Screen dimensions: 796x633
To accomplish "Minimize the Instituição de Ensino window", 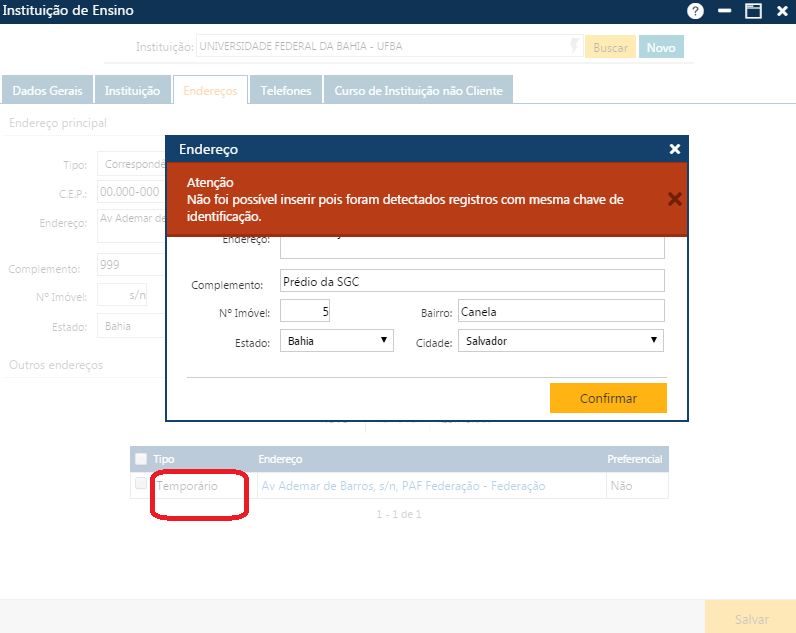I will 724,11.
